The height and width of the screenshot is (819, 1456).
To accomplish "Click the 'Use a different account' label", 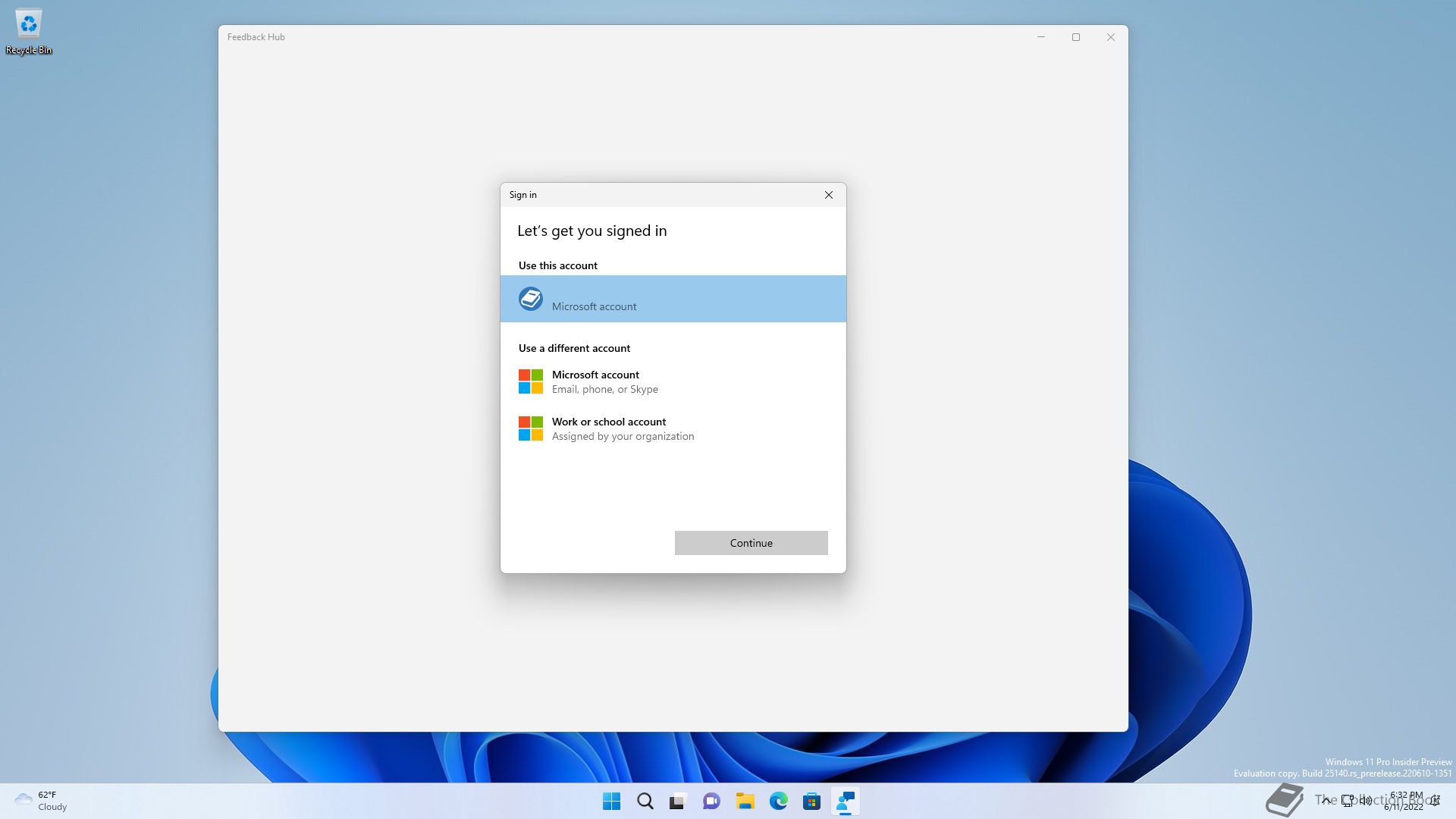I will tap(574, 348).
